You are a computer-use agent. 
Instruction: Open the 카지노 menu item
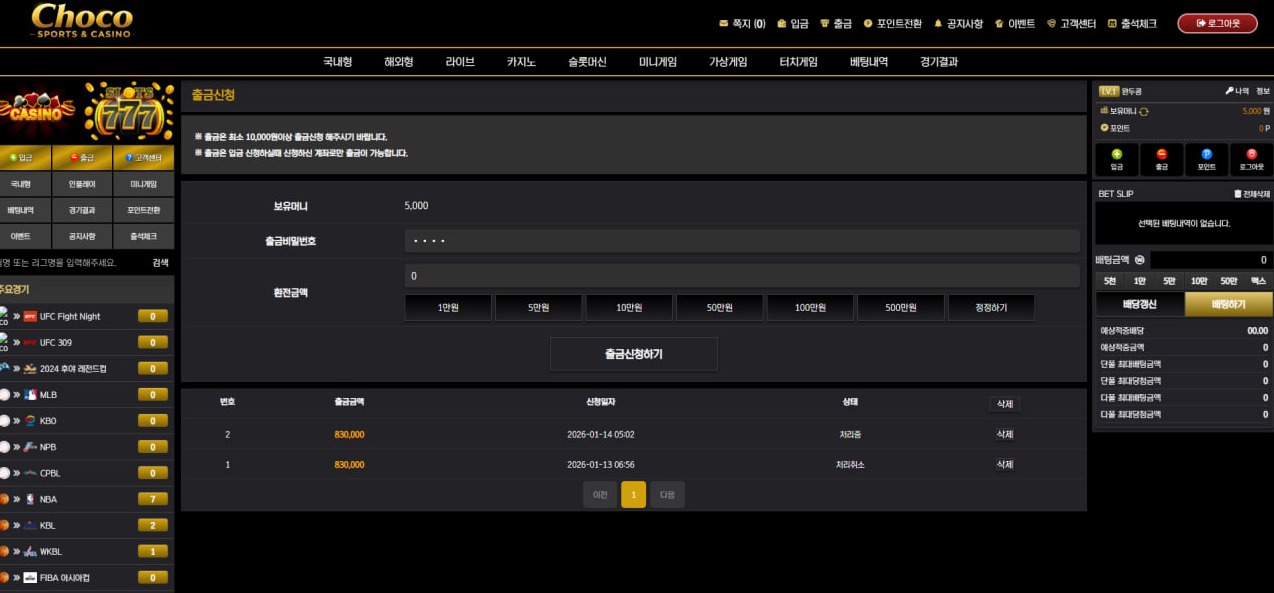(521, 61)
